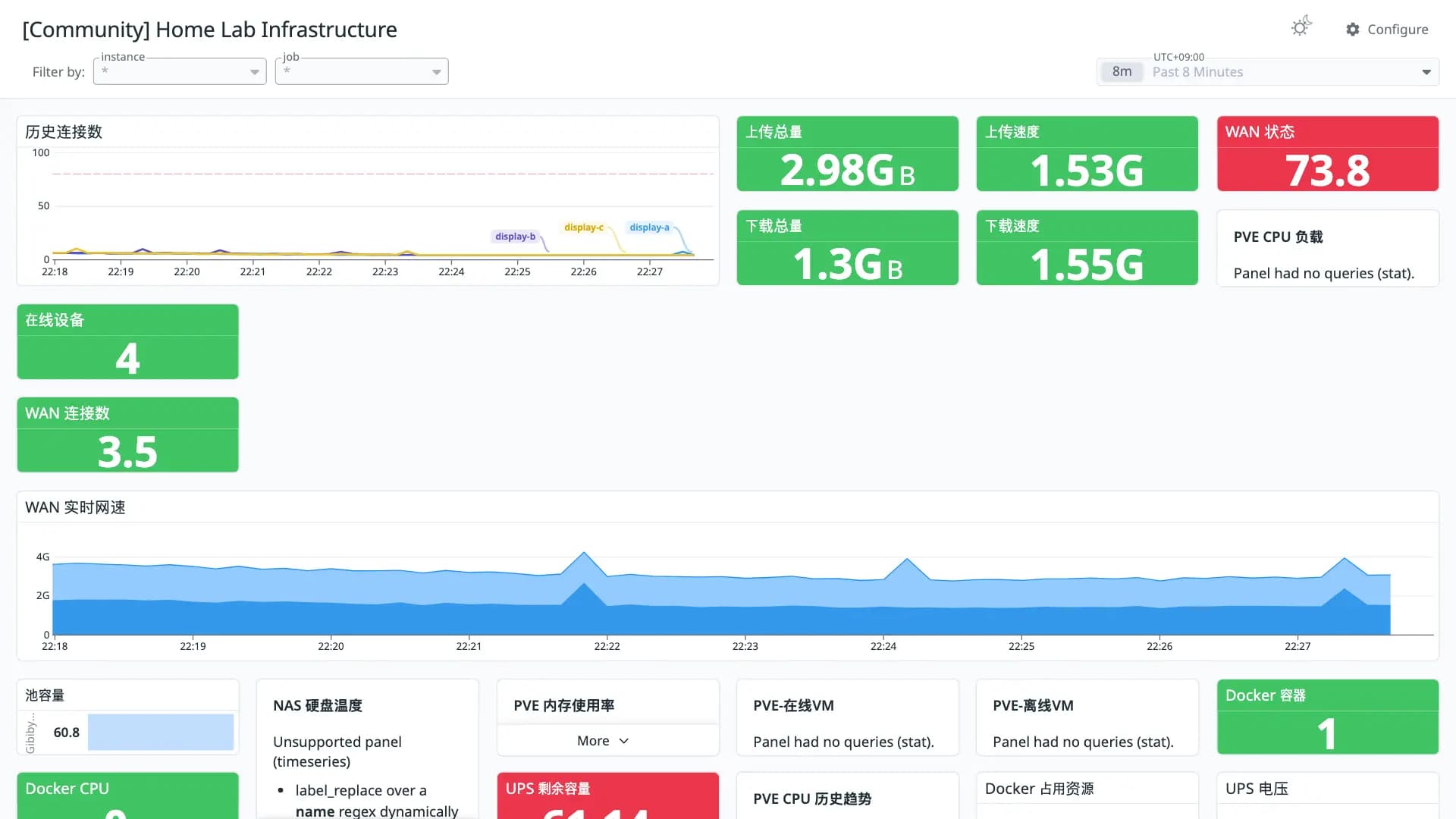Click the display-a legend label
This screenshot has height=819, width=1456.
tap(649, 227)
